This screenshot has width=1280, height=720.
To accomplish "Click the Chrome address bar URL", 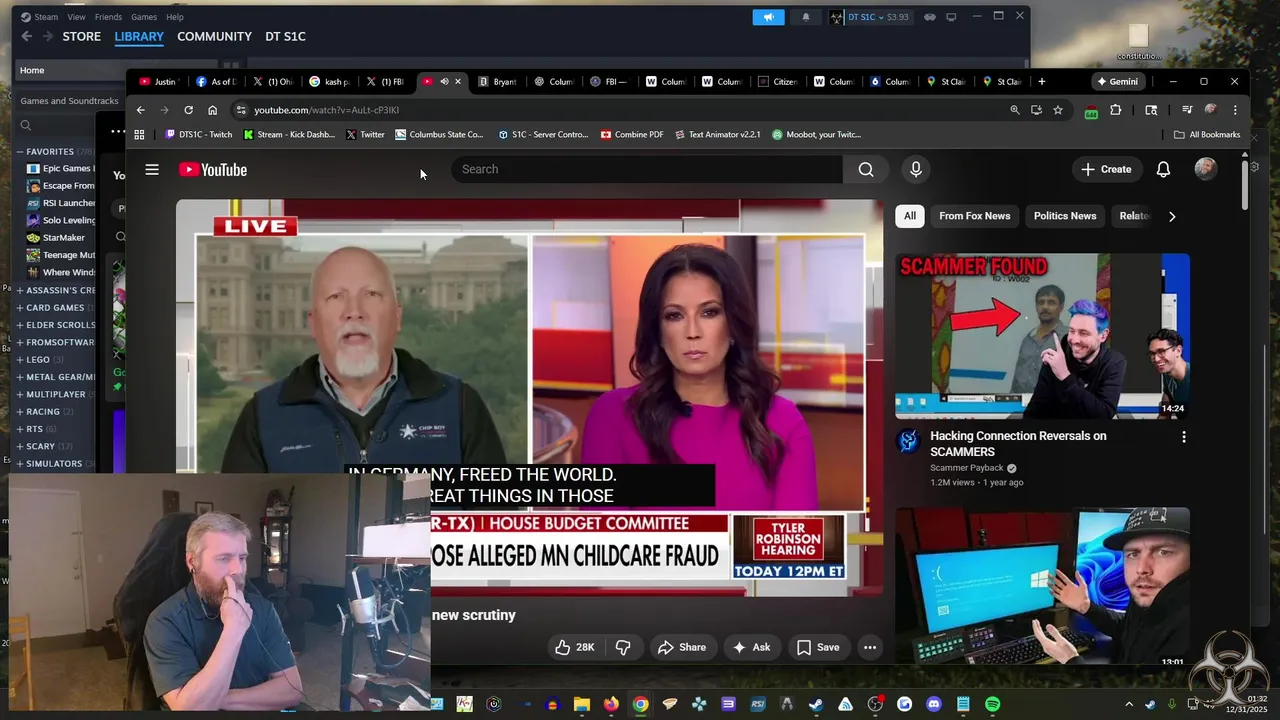I will point(326,110).
